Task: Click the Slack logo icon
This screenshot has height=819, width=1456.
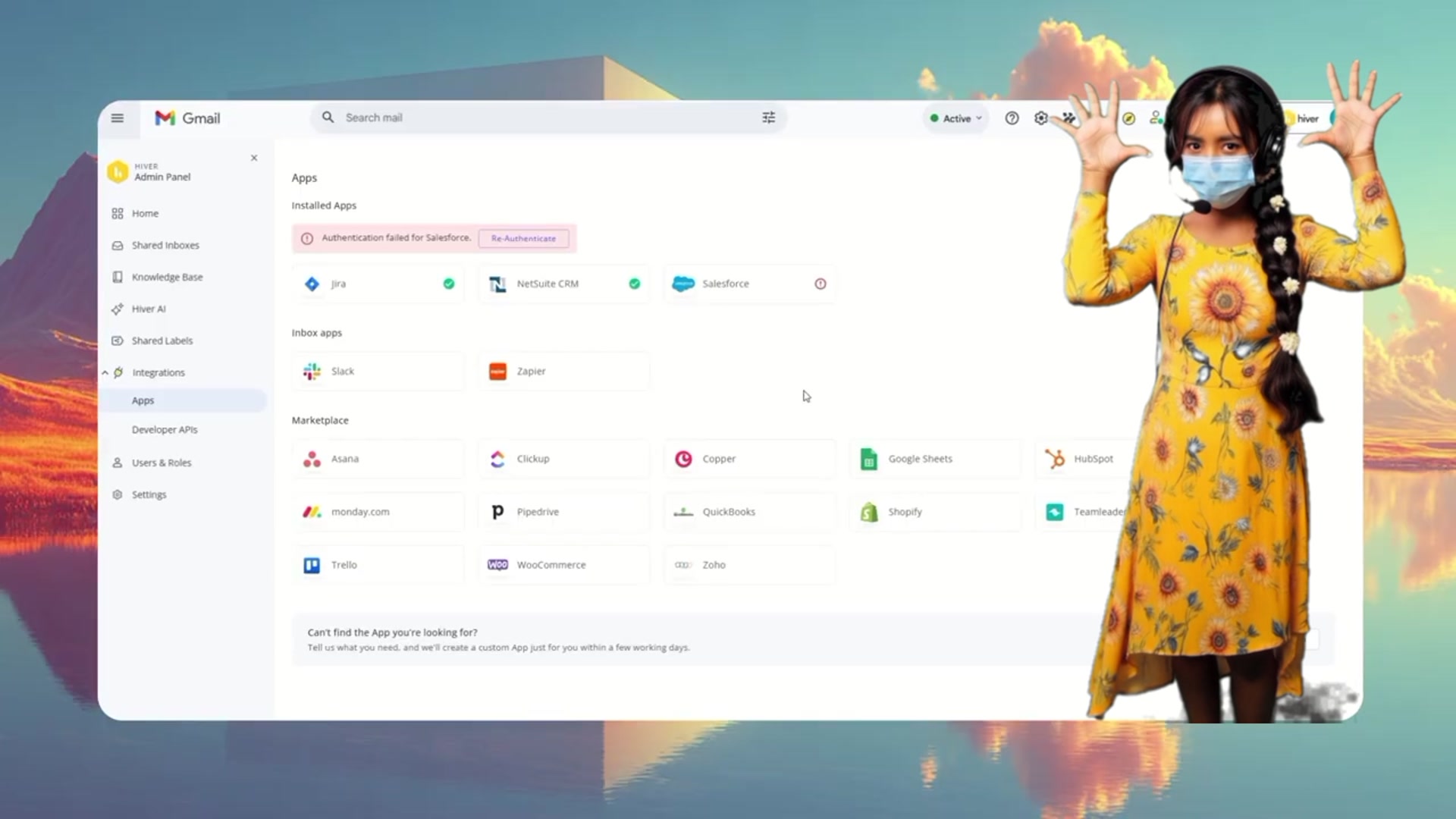Action: 312,372
